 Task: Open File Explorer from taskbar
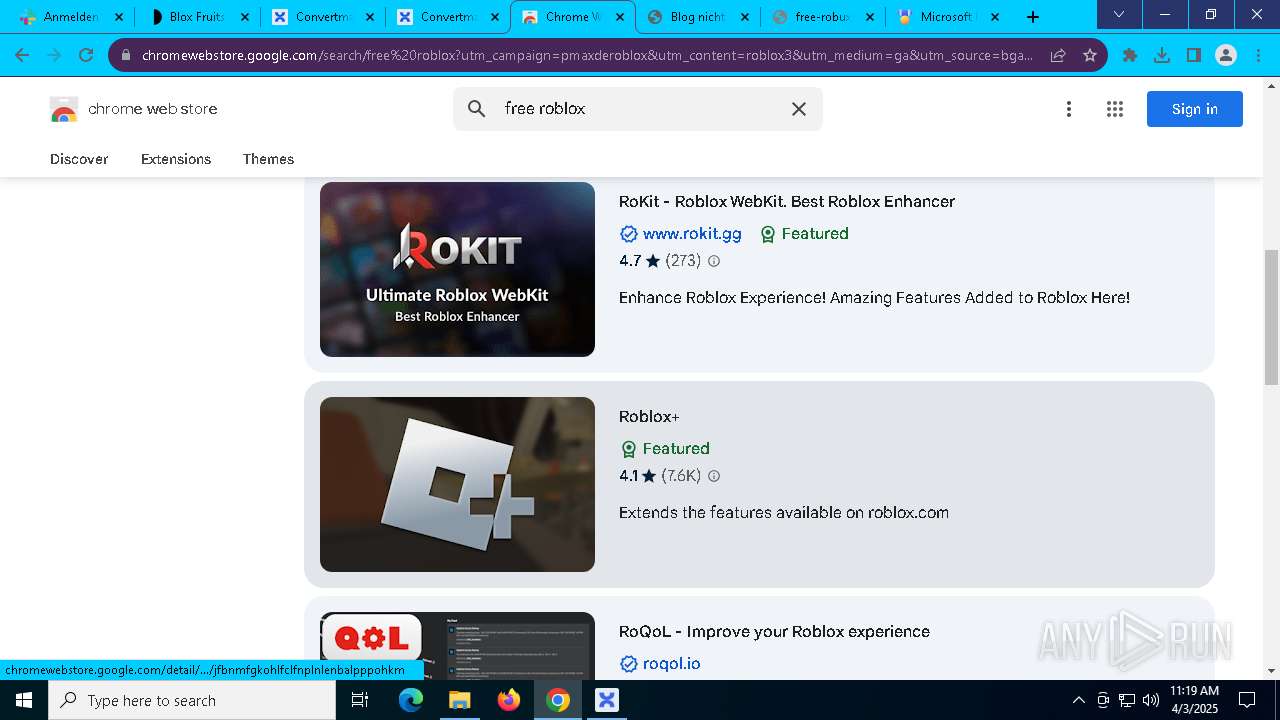pyautogui.click(x=459, y=700)
